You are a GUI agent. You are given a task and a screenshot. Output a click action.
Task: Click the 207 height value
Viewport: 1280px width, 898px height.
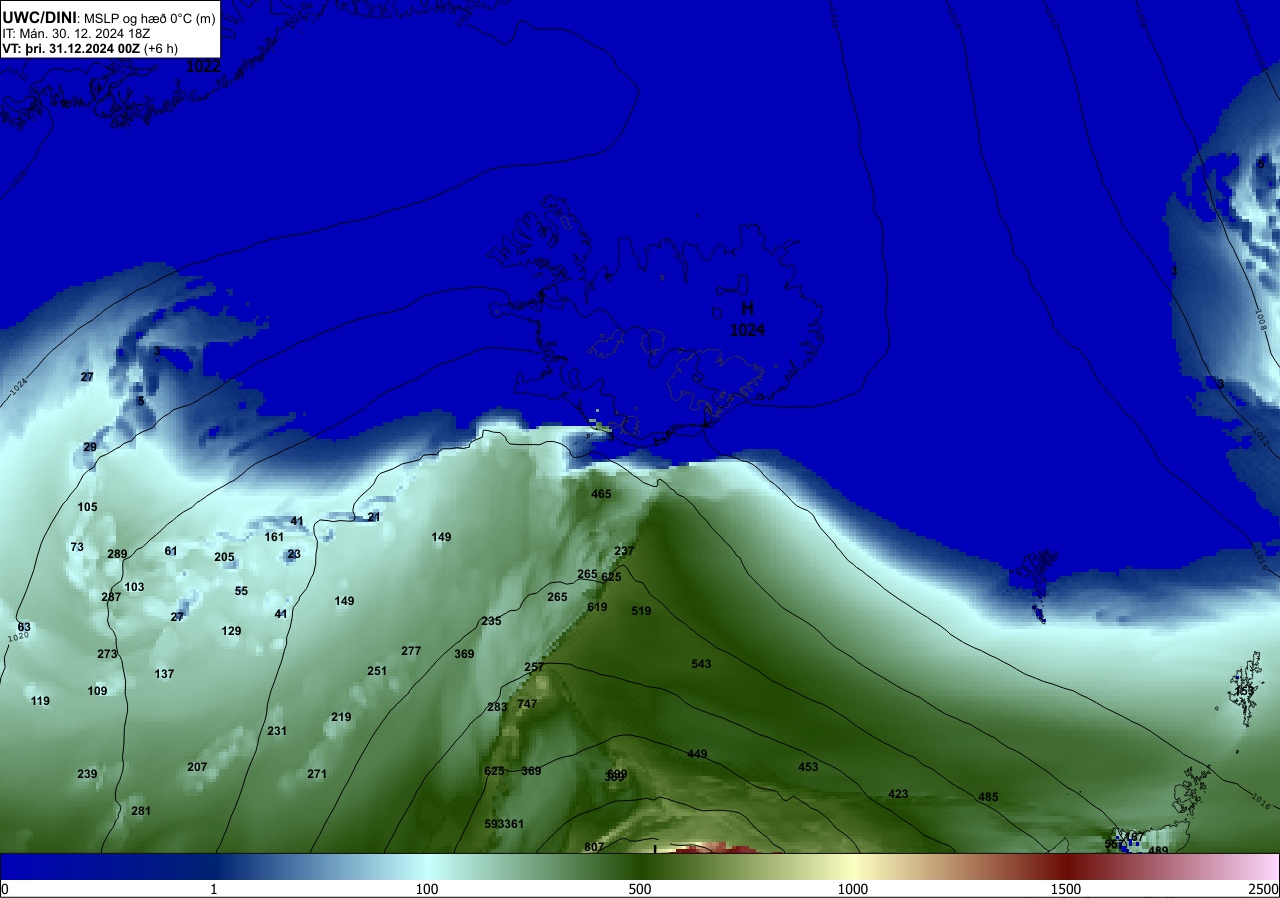point(197,767)
